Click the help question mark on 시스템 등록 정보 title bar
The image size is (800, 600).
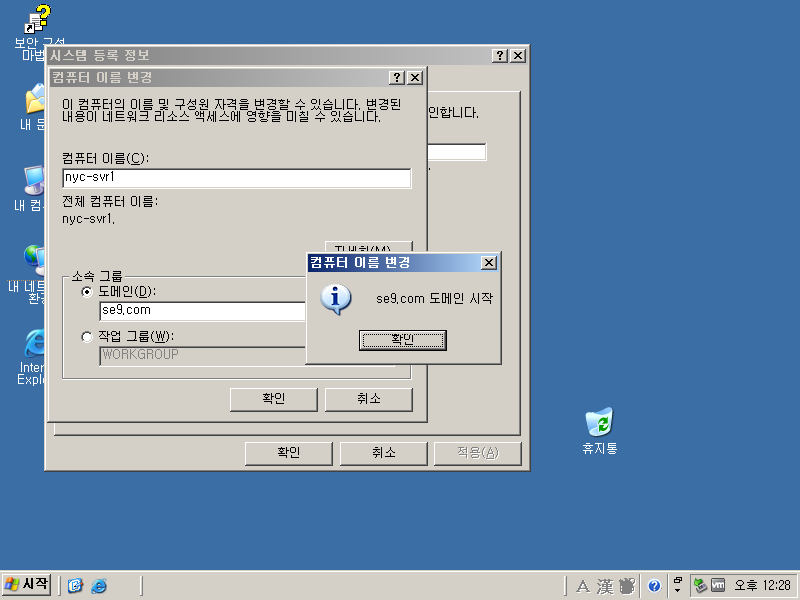(500, 56)
